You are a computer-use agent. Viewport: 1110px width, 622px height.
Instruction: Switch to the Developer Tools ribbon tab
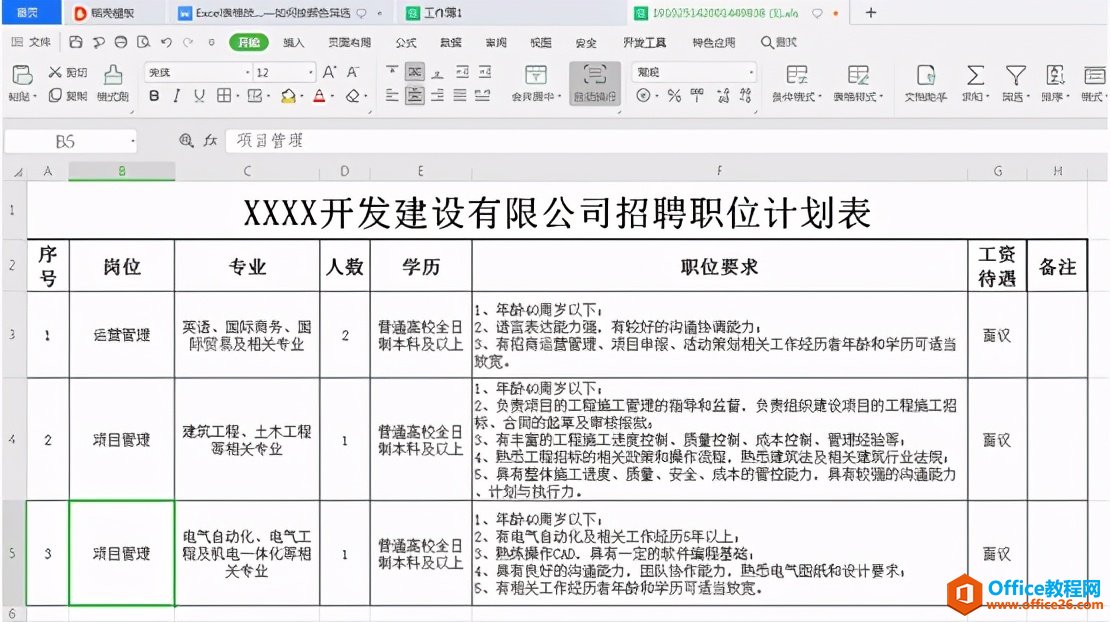(644, 43)
